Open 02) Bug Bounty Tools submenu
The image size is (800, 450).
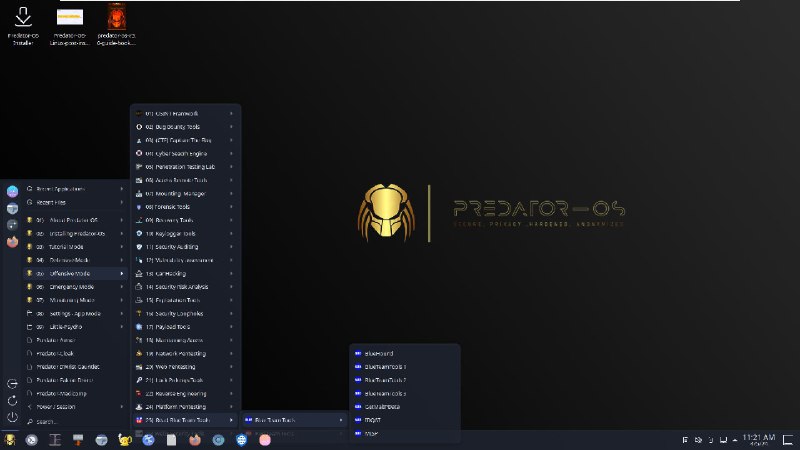tap(185, 127)
